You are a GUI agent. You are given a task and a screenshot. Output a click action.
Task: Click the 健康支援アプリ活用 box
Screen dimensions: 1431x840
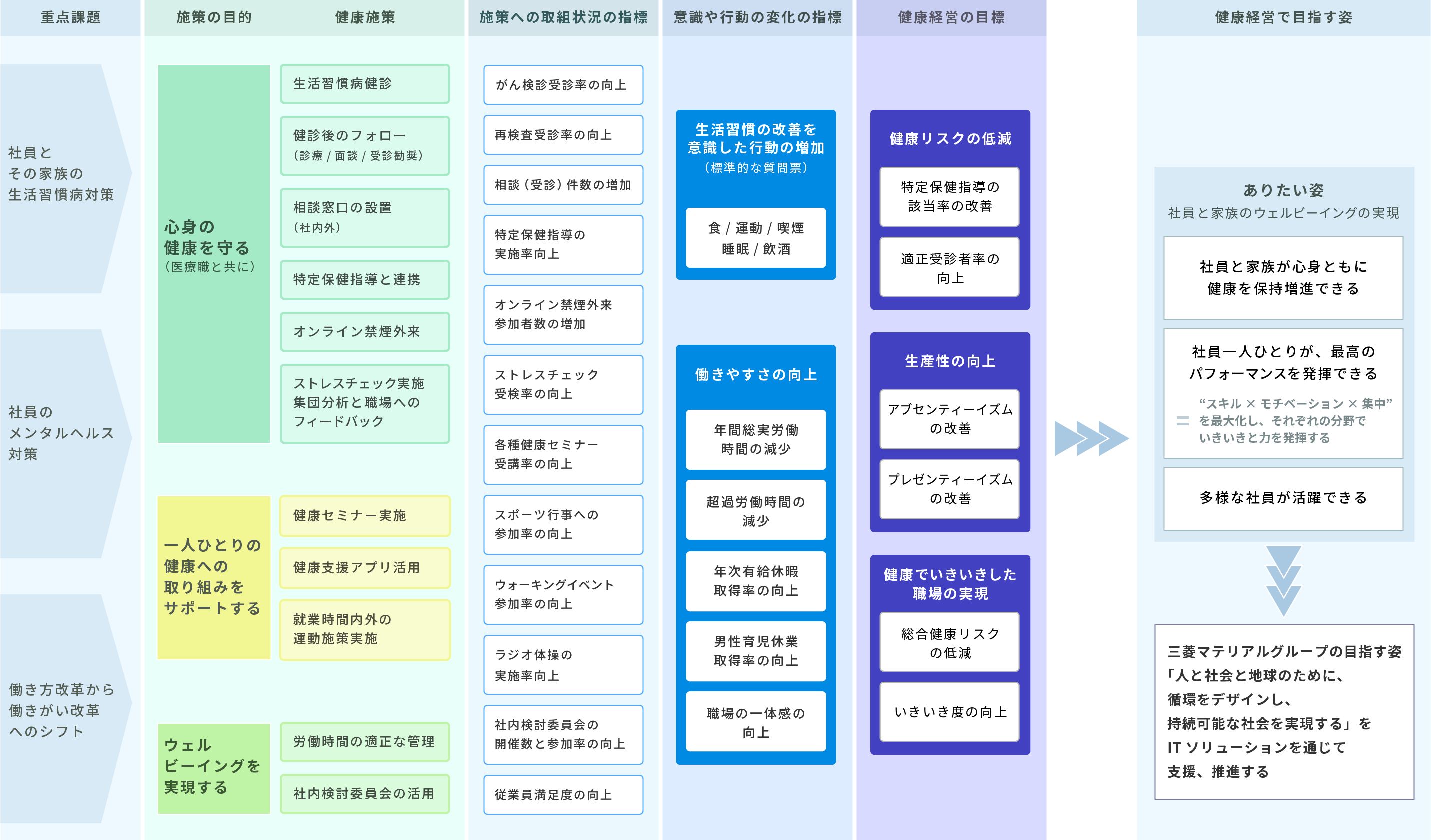point(365,568)
